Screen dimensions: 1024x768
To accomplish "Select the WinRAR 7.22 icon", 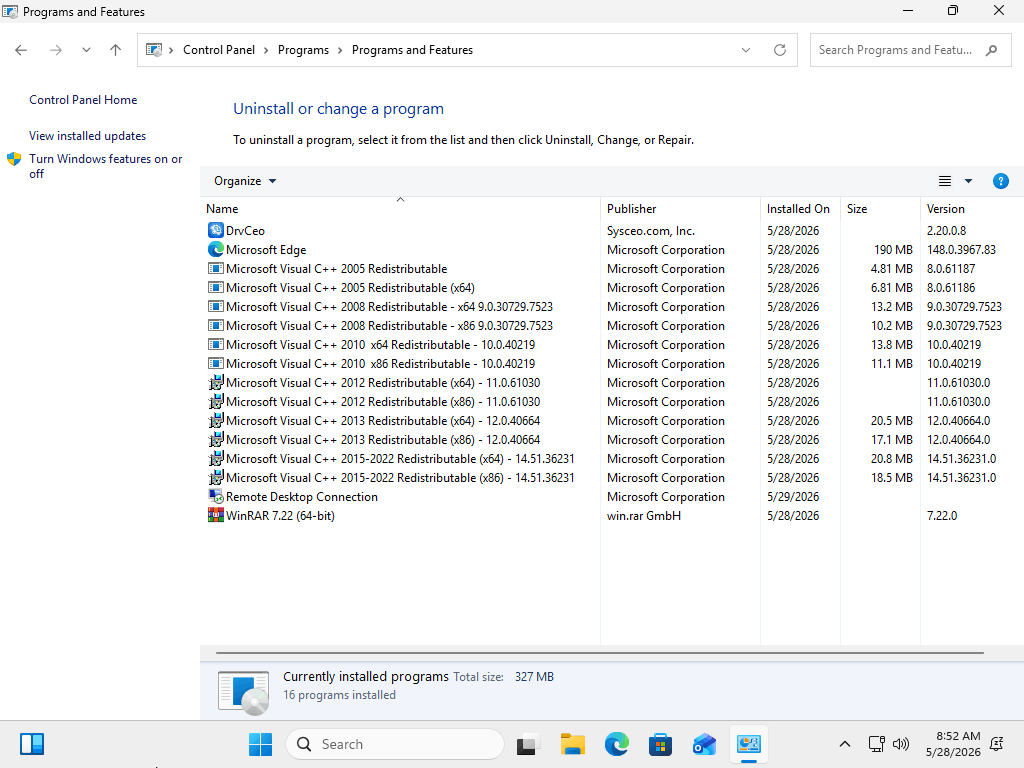I will 216,515.
